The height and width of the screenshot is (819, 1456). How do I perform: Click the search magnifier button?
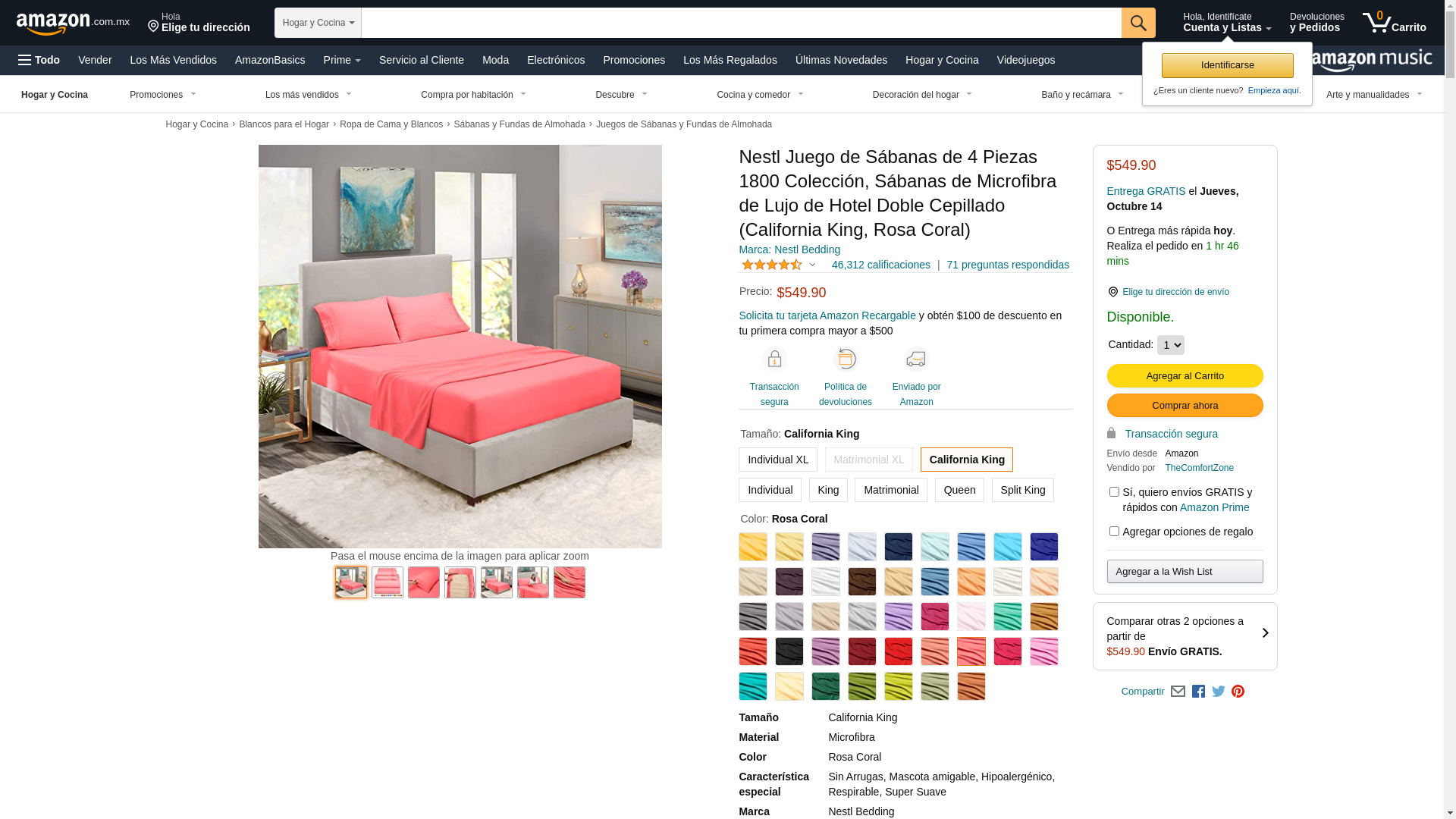click(1137, 23)
